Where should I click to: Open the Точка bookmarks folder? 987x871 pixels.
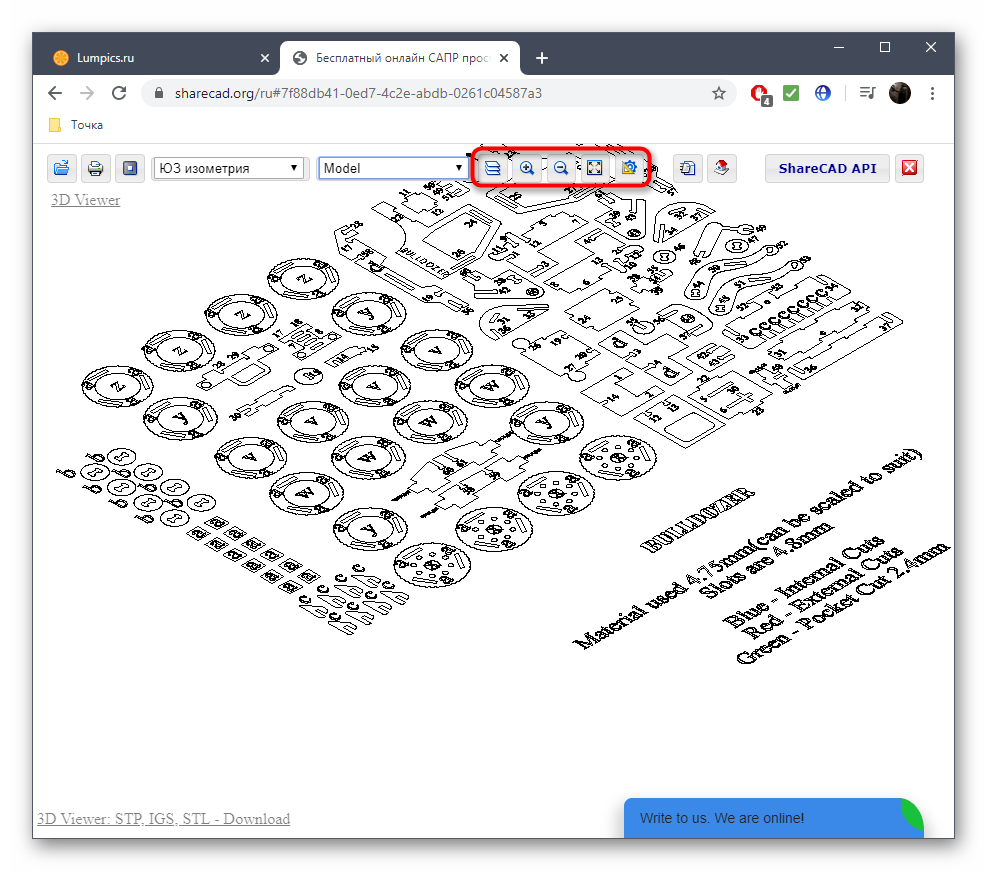(x=76, y=125)
